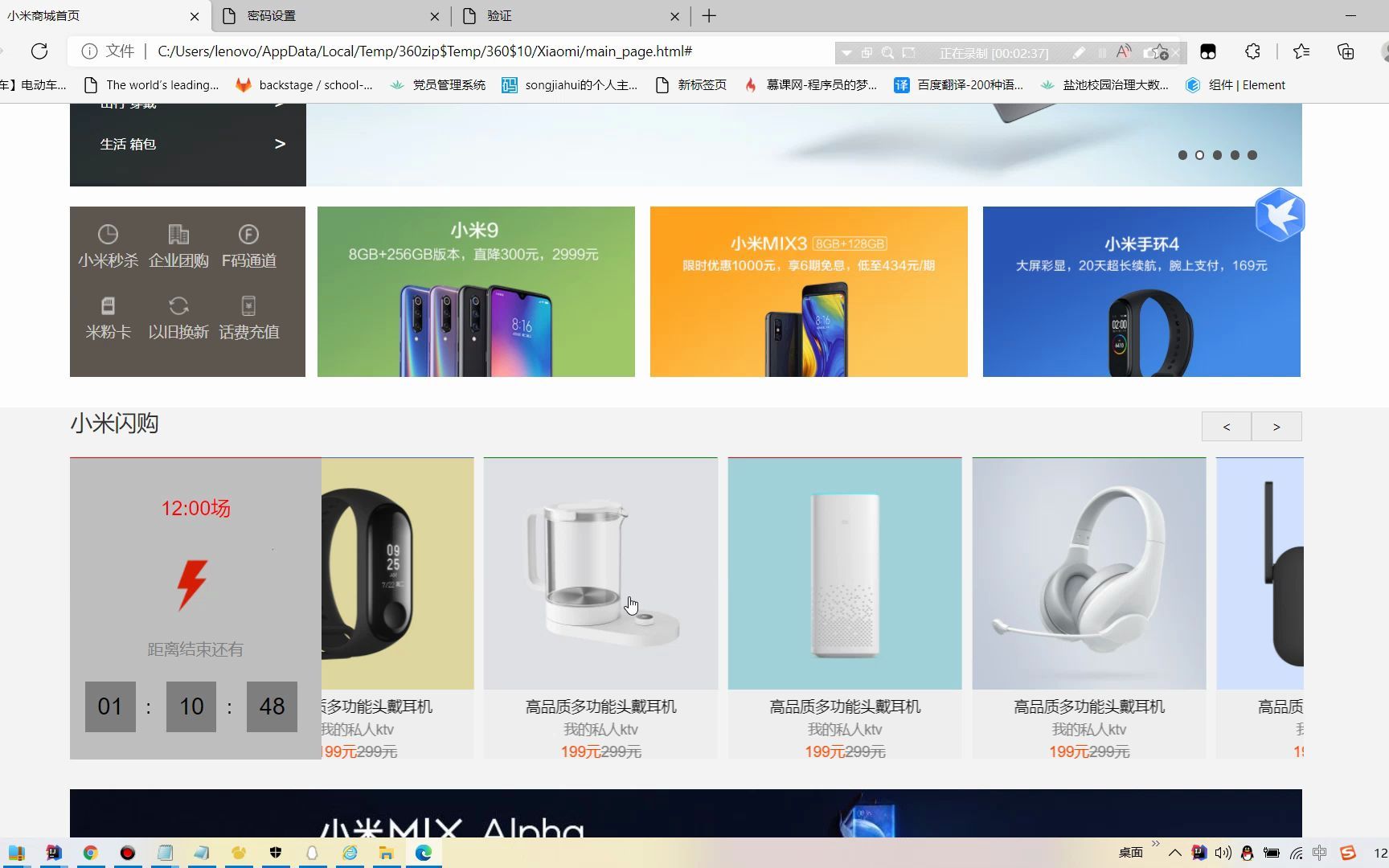1389x868 pixels.
Task: Open the songjiahui的个人主 bookmark
Action: click(x=569, y=85)
